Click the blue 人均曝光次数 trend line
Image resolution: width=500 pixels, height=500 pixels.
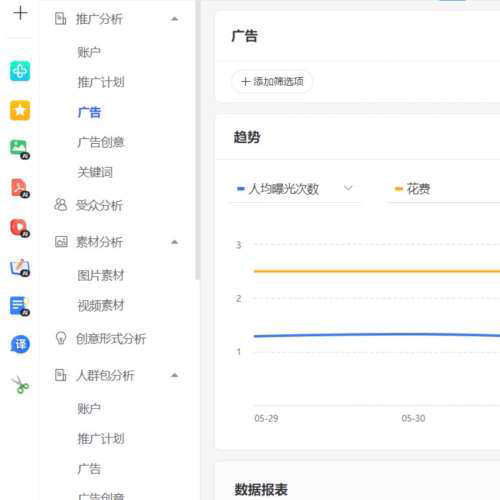point(377,335)
